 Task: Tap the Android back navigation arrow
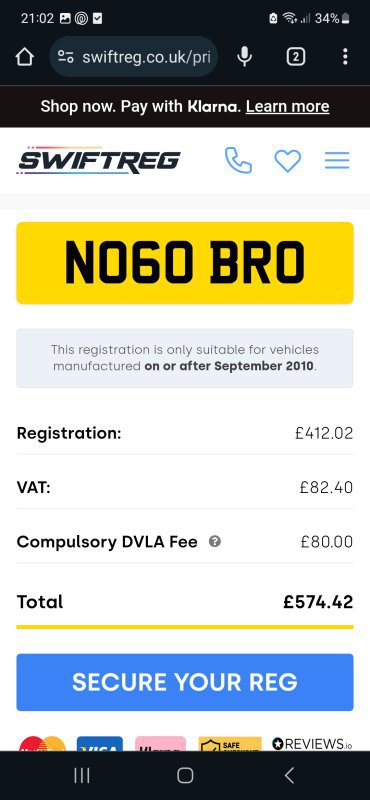point(289,776)
